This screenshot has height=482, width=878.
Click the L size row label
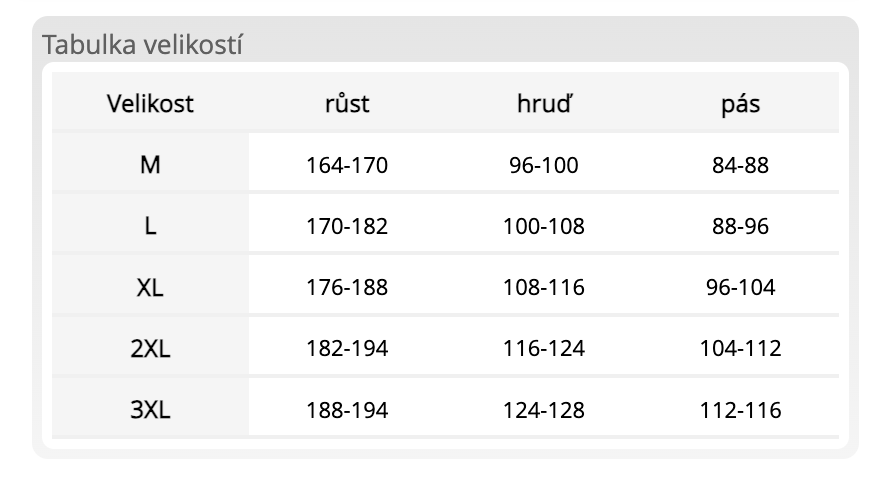click(150, 226)
